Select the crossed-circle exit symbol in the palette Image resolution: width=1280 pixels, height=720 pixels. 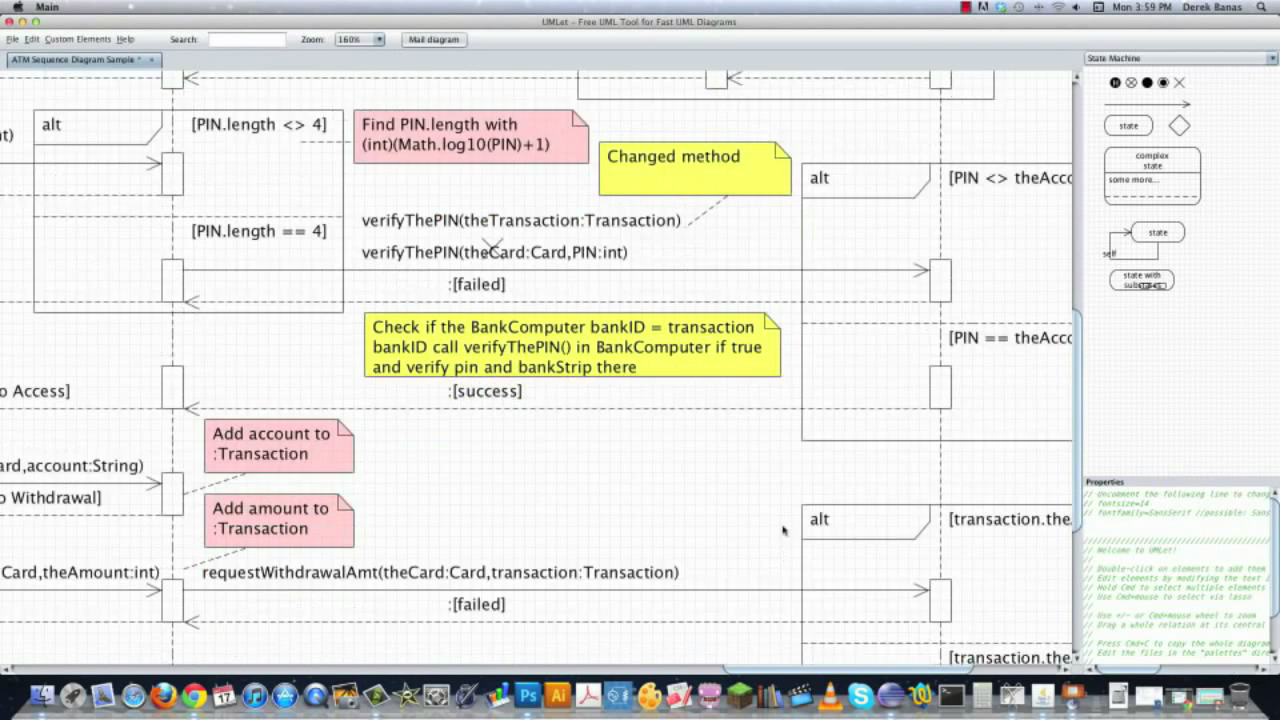click(x=1131, y=83)
